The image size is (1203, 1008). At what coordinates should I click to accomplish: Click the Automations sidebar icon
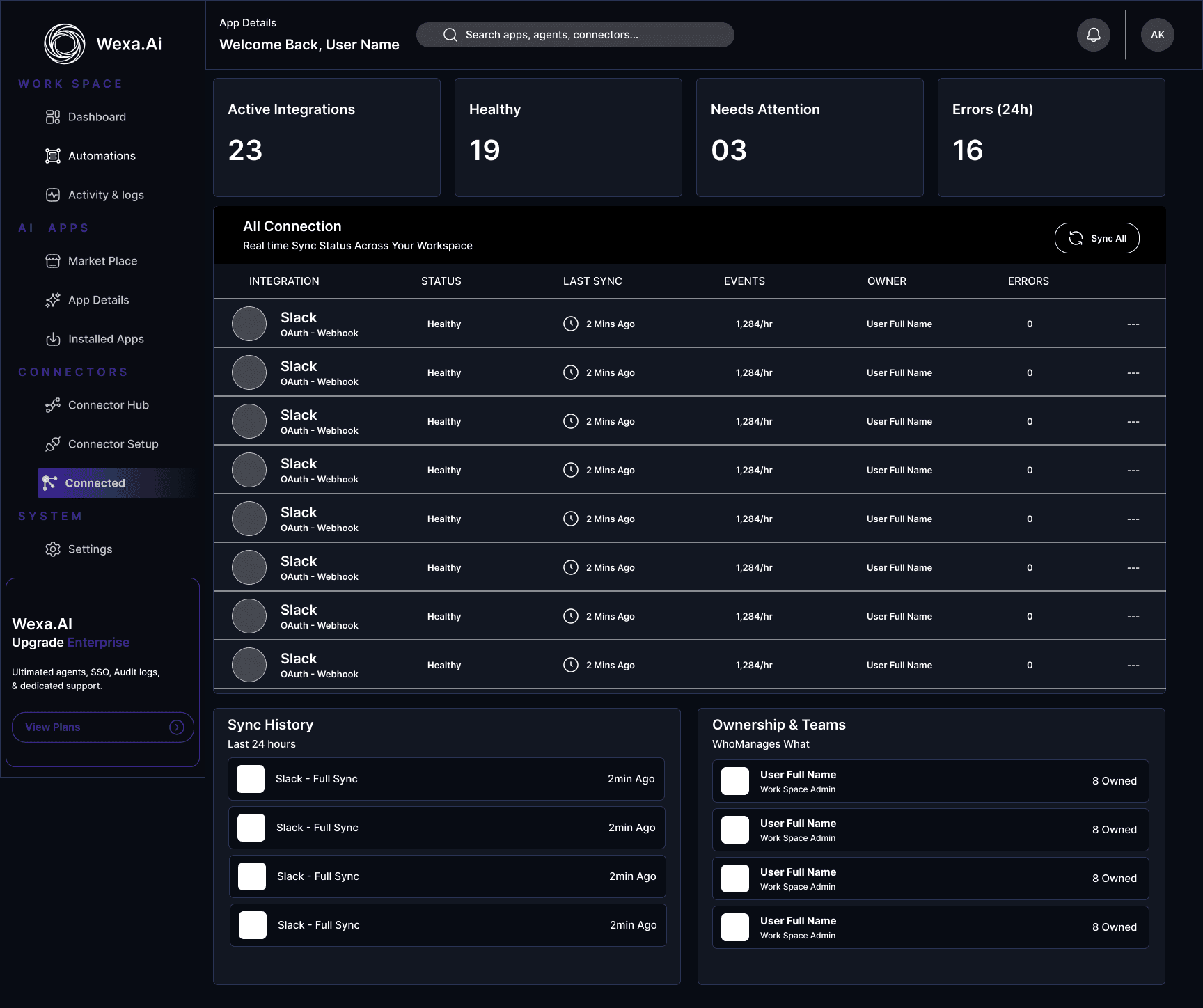pyautogui.click(x=53, y=156)
